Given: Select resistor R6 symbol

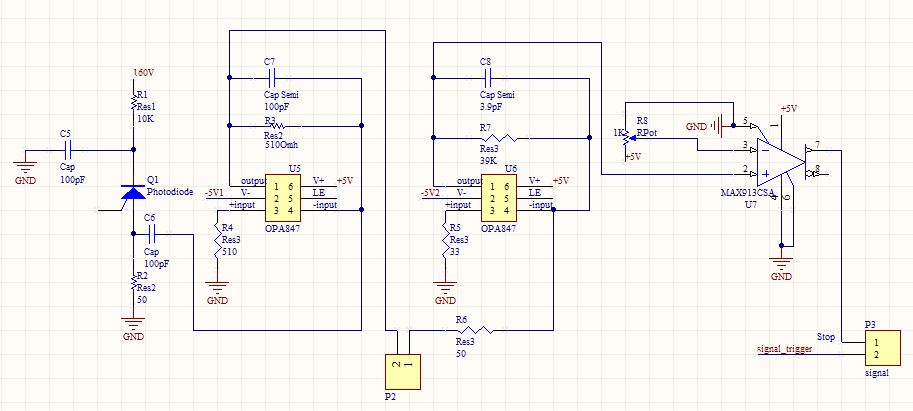Looking at the screenshot, I should (x=476, y=331).
